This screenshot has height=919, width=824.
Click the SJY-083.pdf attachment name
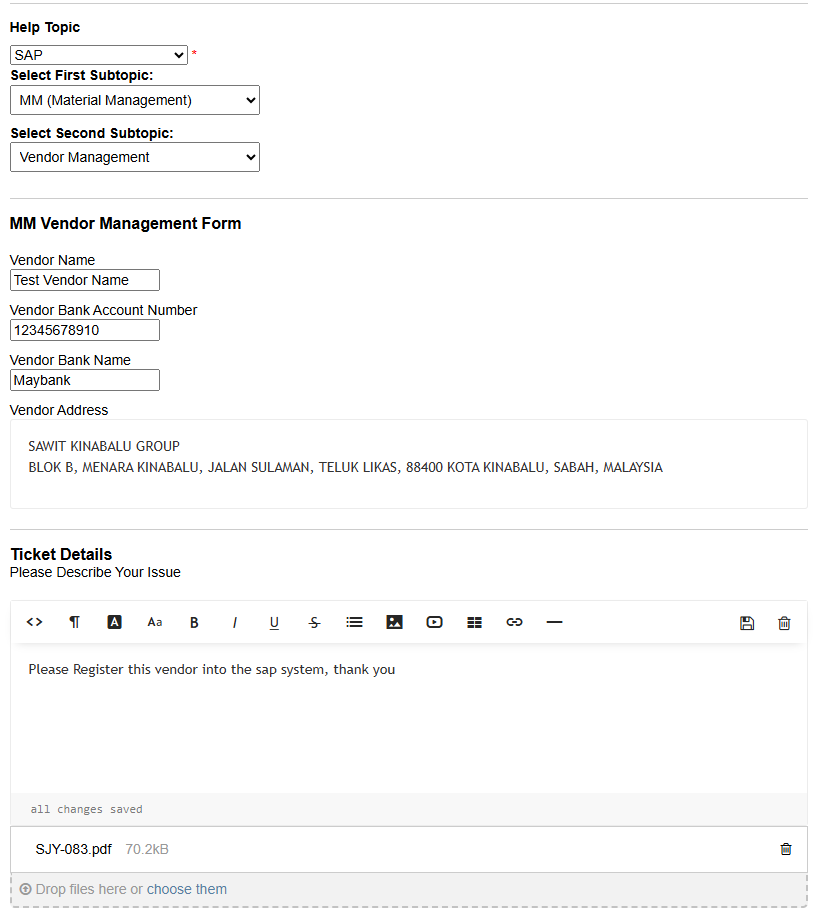73,849
